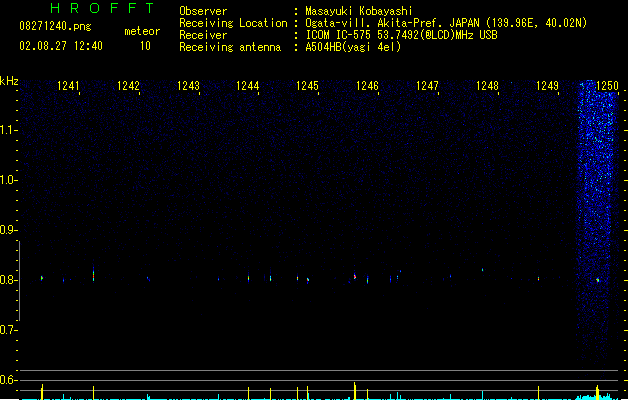Click the 1.0 frequency axis label

[x=8, y=180]
